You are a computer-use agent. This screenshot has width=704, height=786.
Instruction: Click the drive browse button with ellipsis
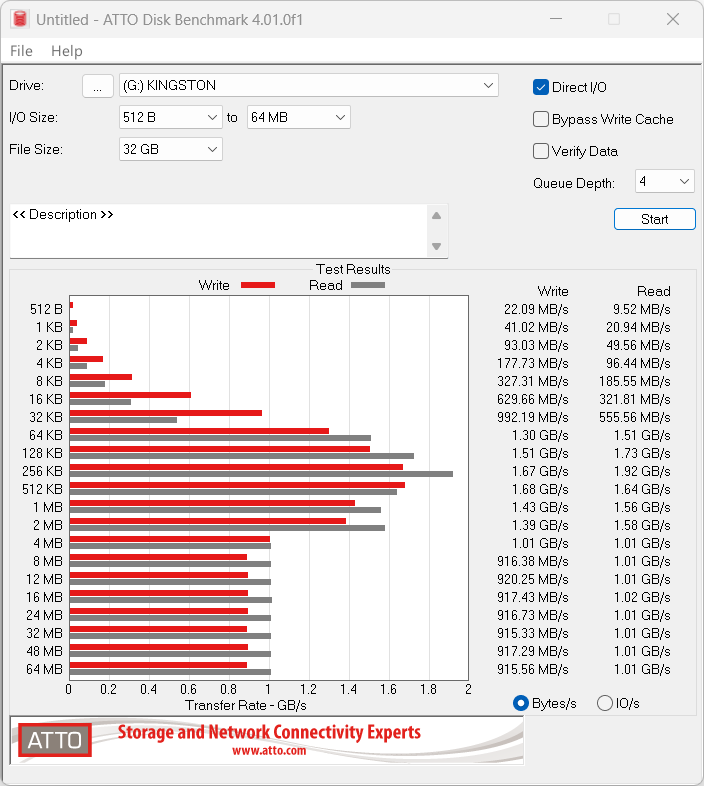pos(97,86)
